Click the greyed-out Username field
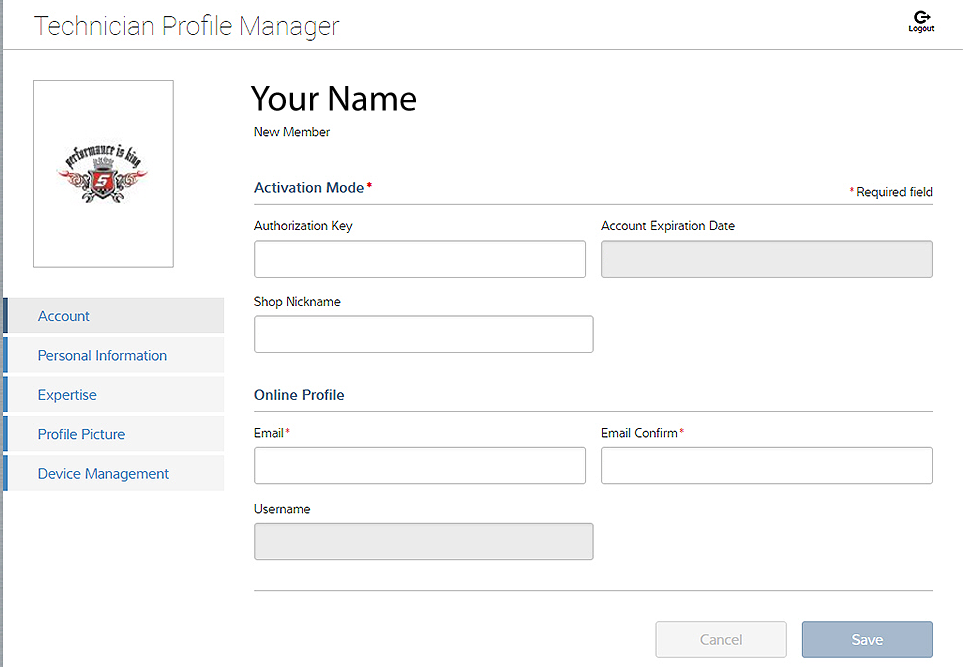This screenshot has height=667, width=963. [423, 541]
